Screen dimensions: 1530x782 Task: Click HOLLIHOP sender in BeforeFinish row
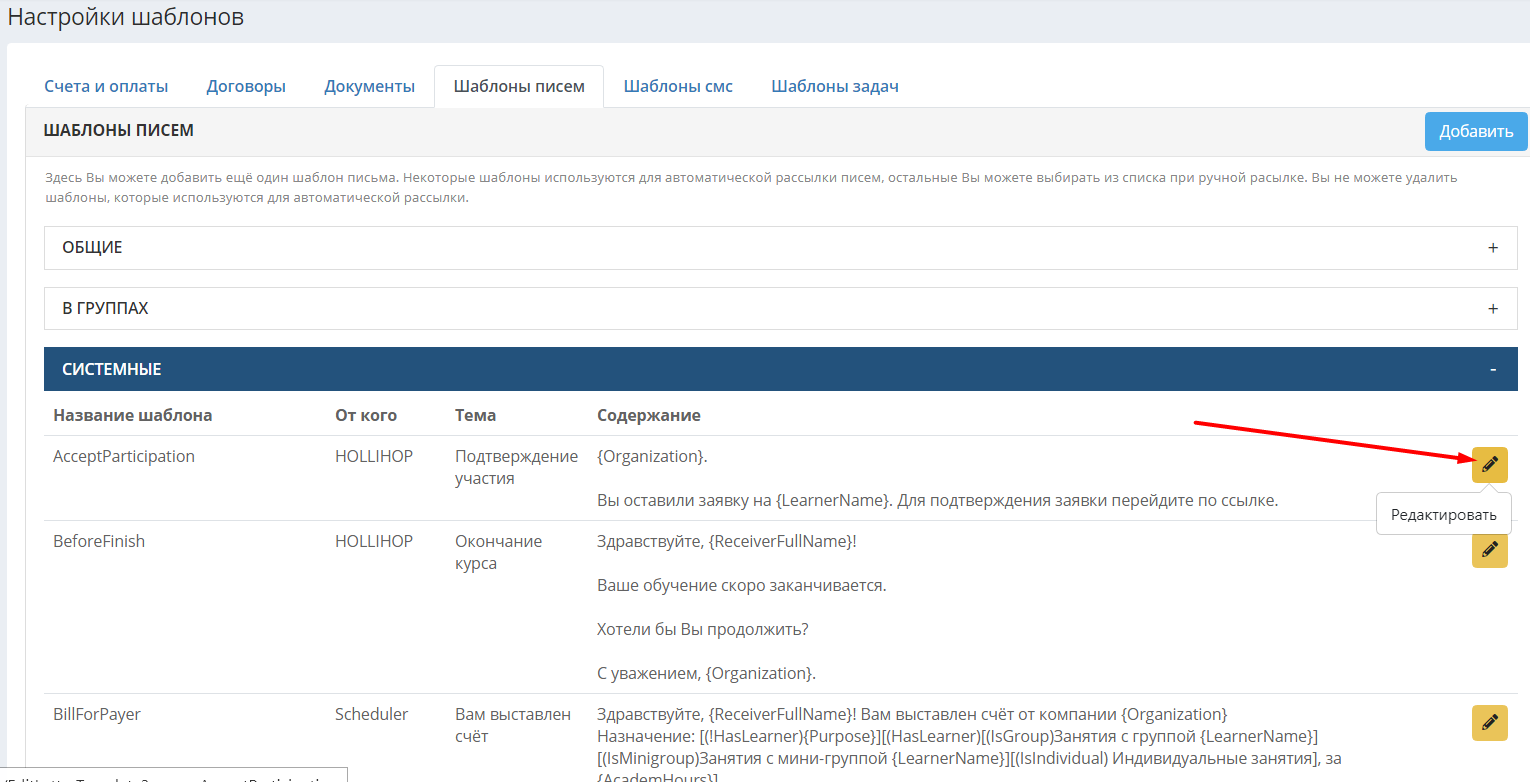click(374, 541)
